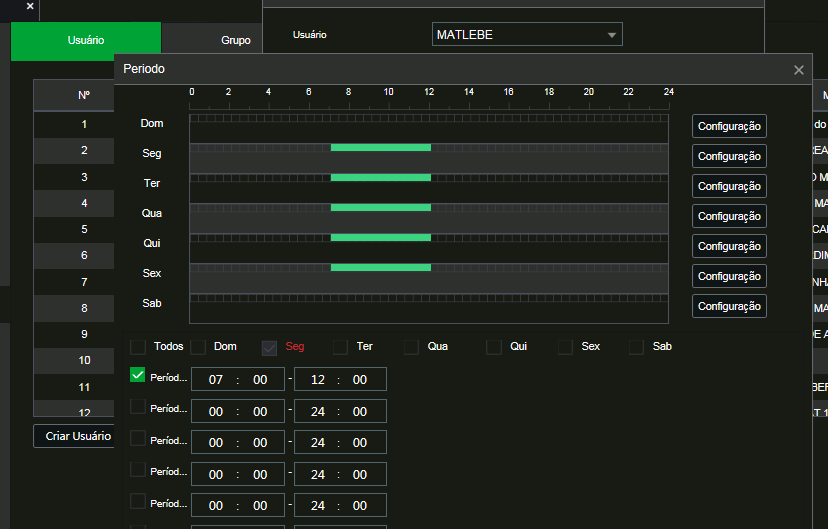This screenshot has height=529, width=828.
Task: Close the top-left window tab
Action: click(x=30, y=6)
